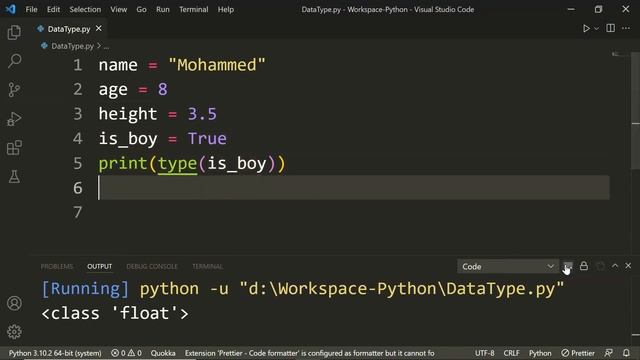Screen dimensions: 640x360
Task: Open the Extensions view
Action: click(14, 148)
